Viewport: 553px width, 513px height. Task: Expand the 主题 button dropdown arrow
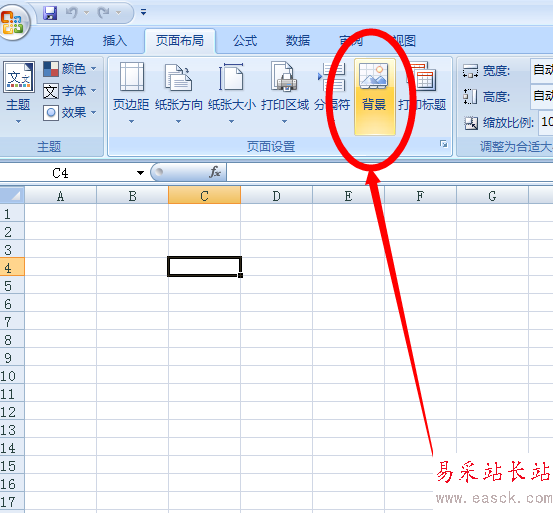click(x=18, y=122)
